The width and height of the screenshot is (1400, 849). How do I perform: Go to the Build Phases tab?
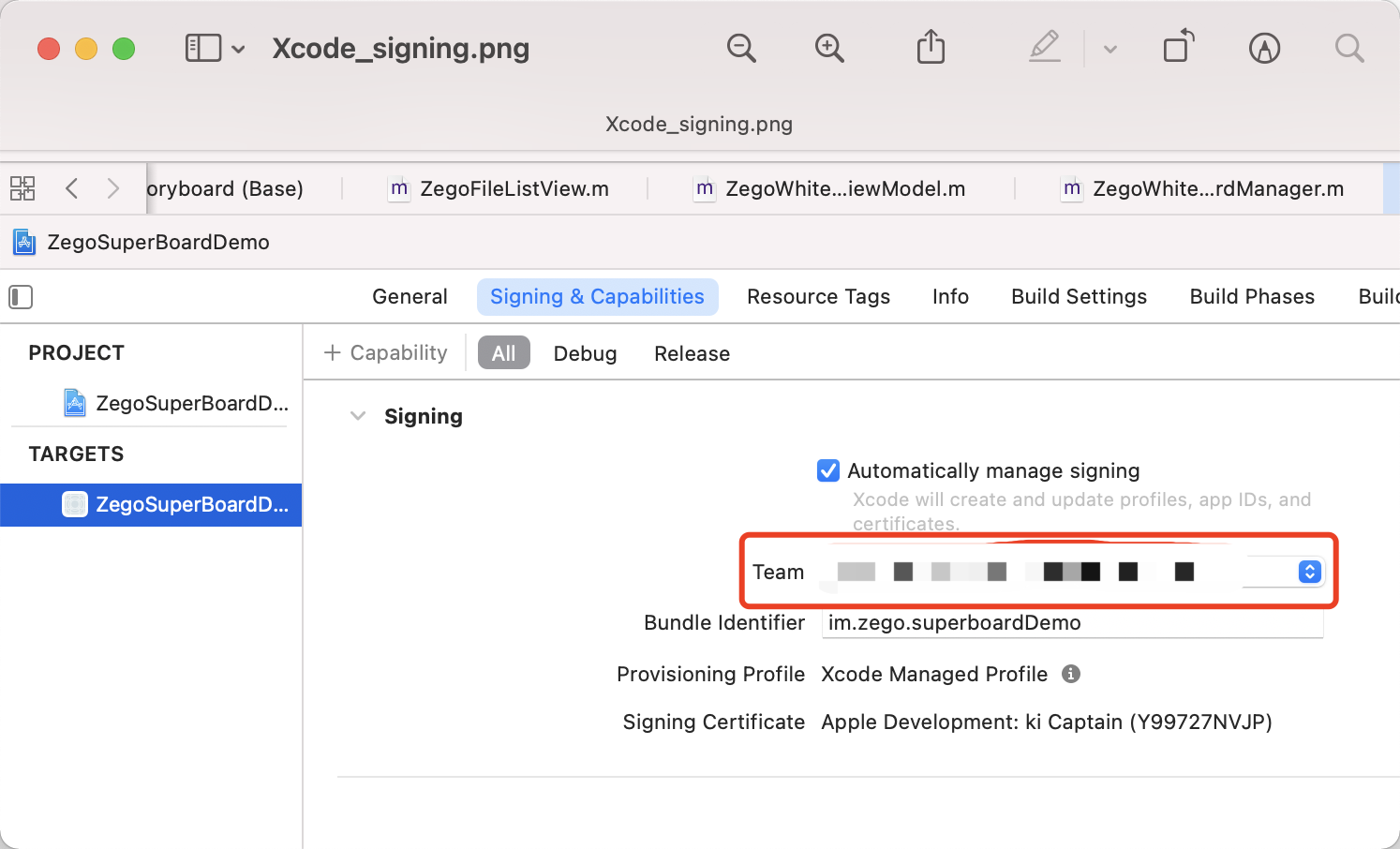(1252, 296)
